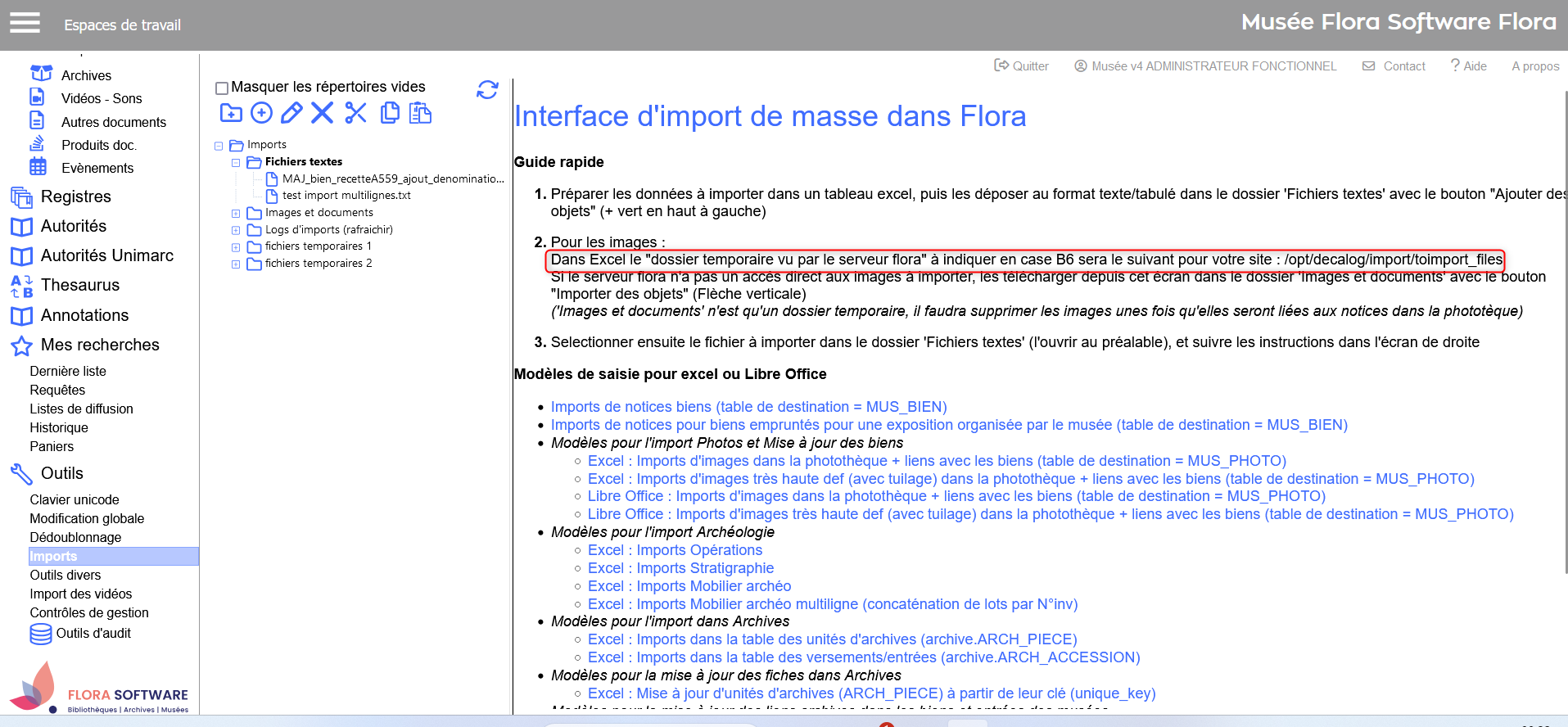
Task: Click the Vidéos - Sons file icon
Action: (x=37, y=97)
